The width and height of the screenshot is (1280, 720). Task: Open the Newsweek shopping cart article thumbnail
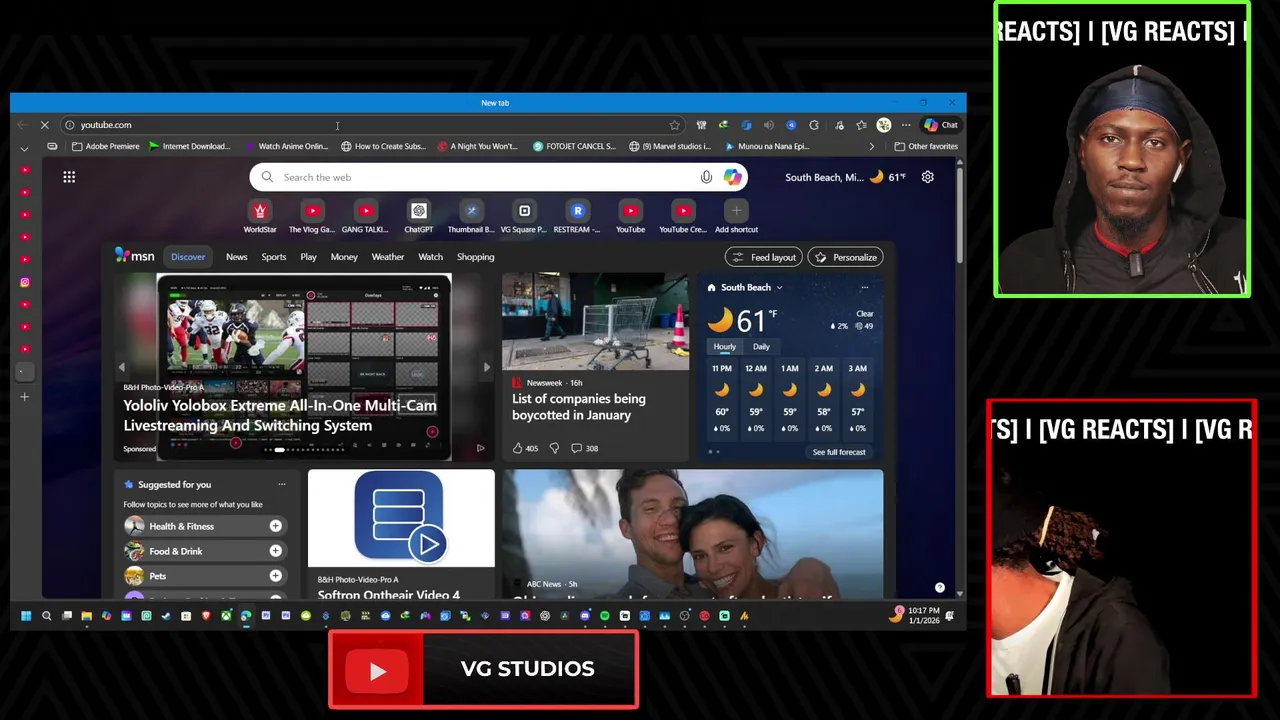click(595, 321)
